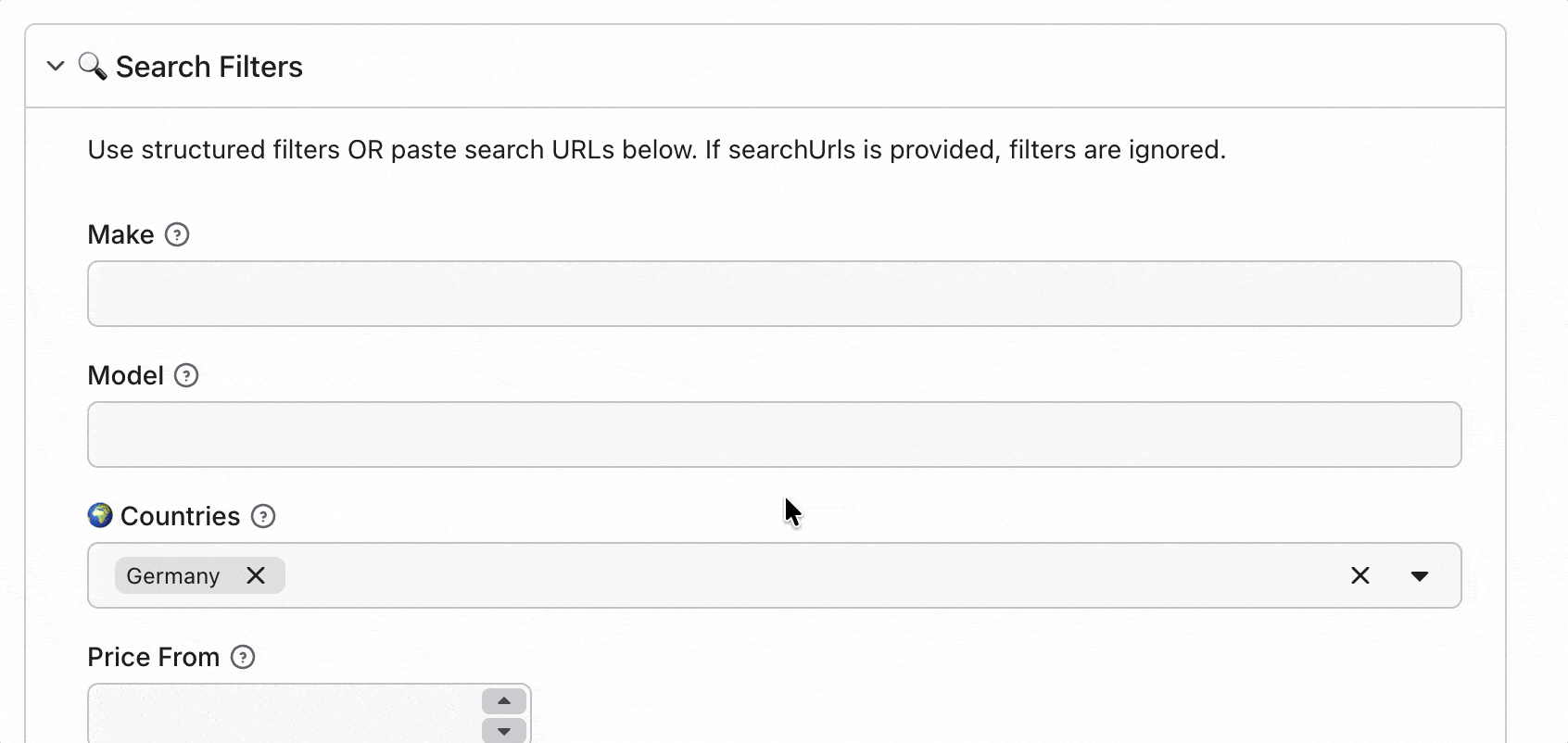This screenshot has height=743, width=1568.
Task: Collapse the Search Filters section chevron
Action: [x=56, y=66]
